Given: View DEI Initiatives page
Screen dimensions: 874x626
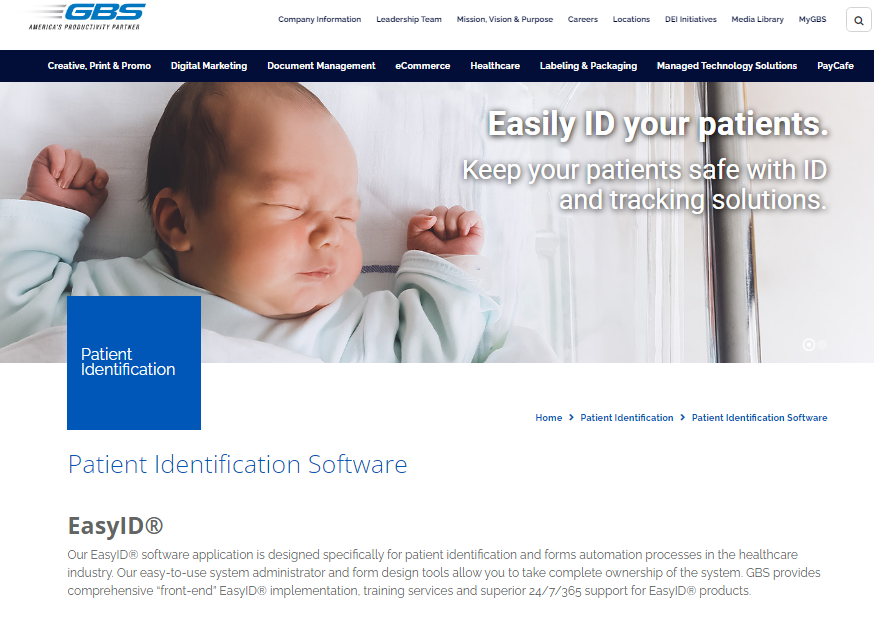Looking at the screenshot, I should (x=691, y=19).
